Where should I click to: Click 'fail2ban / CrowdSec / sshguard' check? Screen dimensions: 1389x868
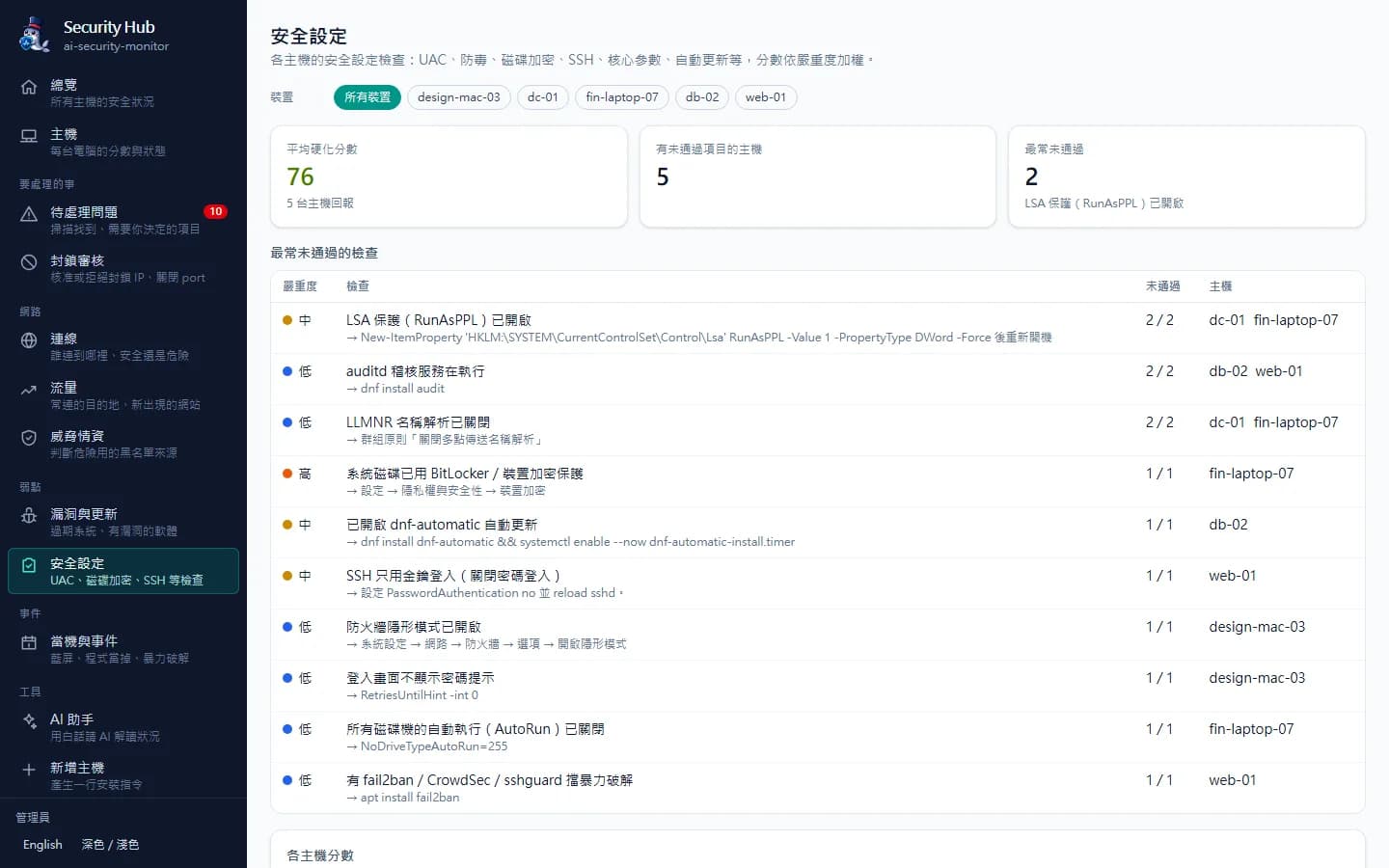point(490,780)
